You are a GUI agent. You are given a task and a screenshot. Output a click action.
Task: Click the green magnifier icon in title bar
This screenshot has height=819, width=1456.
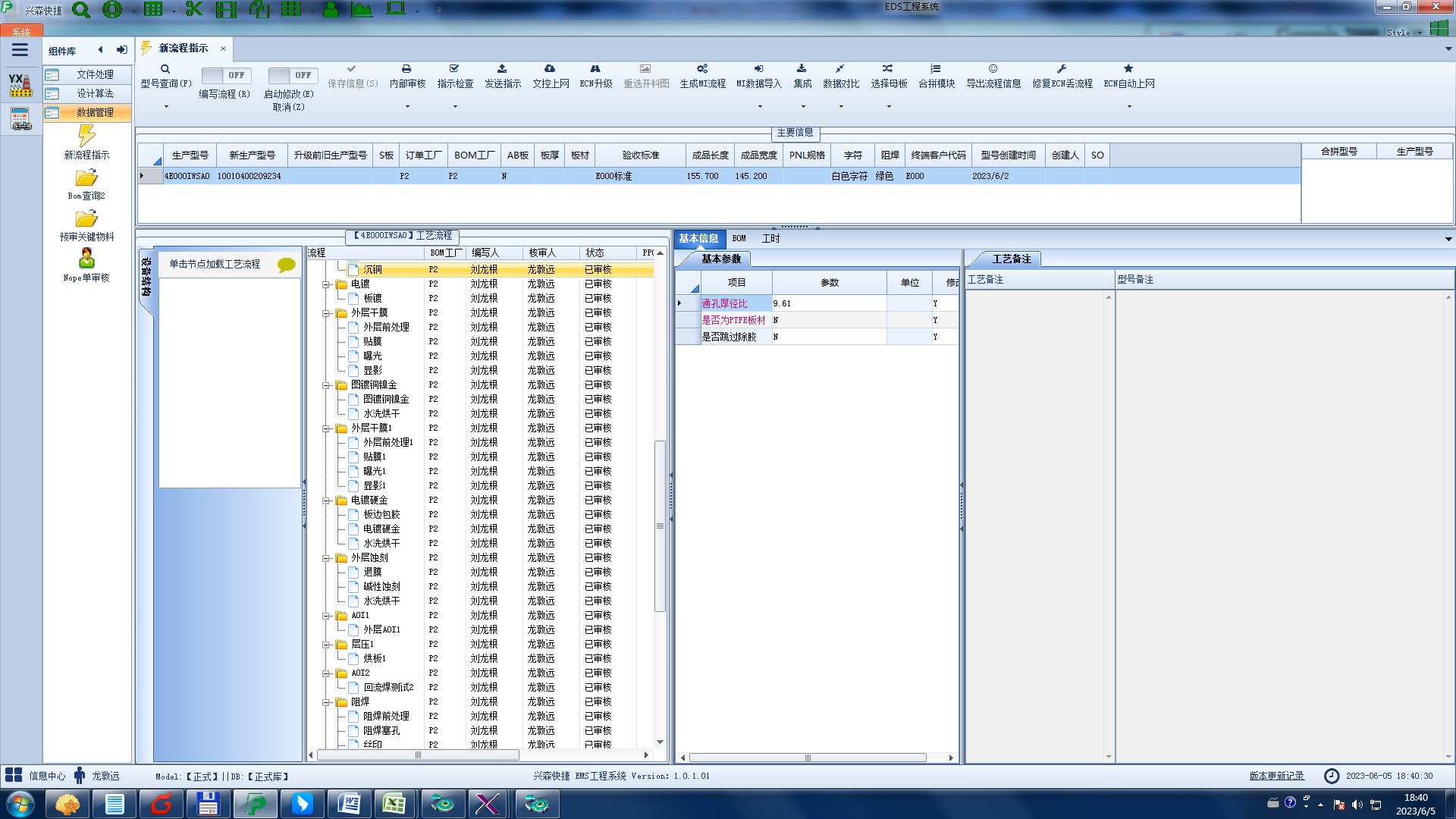(x=81, y=10)
